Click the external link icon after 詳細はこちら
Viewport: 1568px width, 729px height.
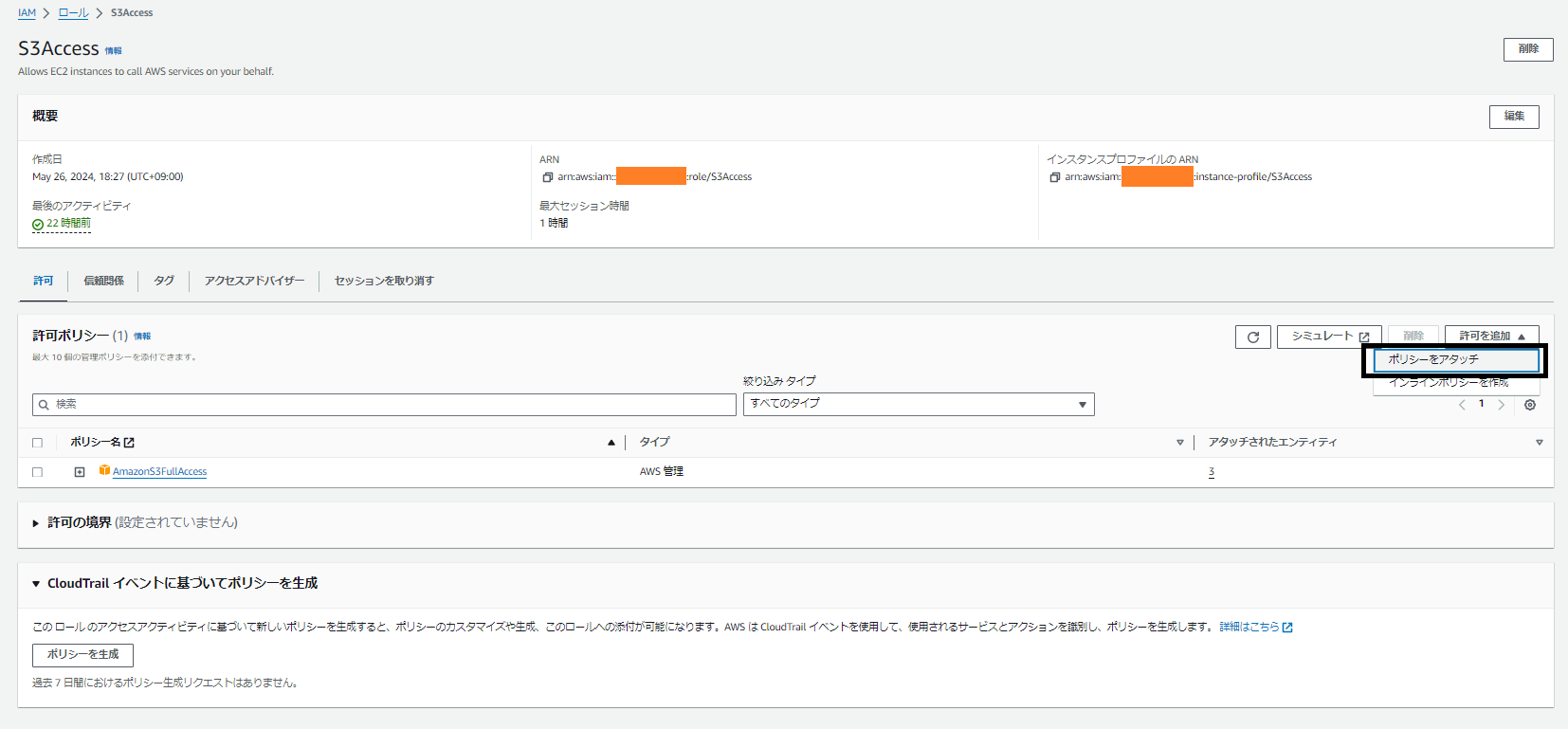(1287, 628)
